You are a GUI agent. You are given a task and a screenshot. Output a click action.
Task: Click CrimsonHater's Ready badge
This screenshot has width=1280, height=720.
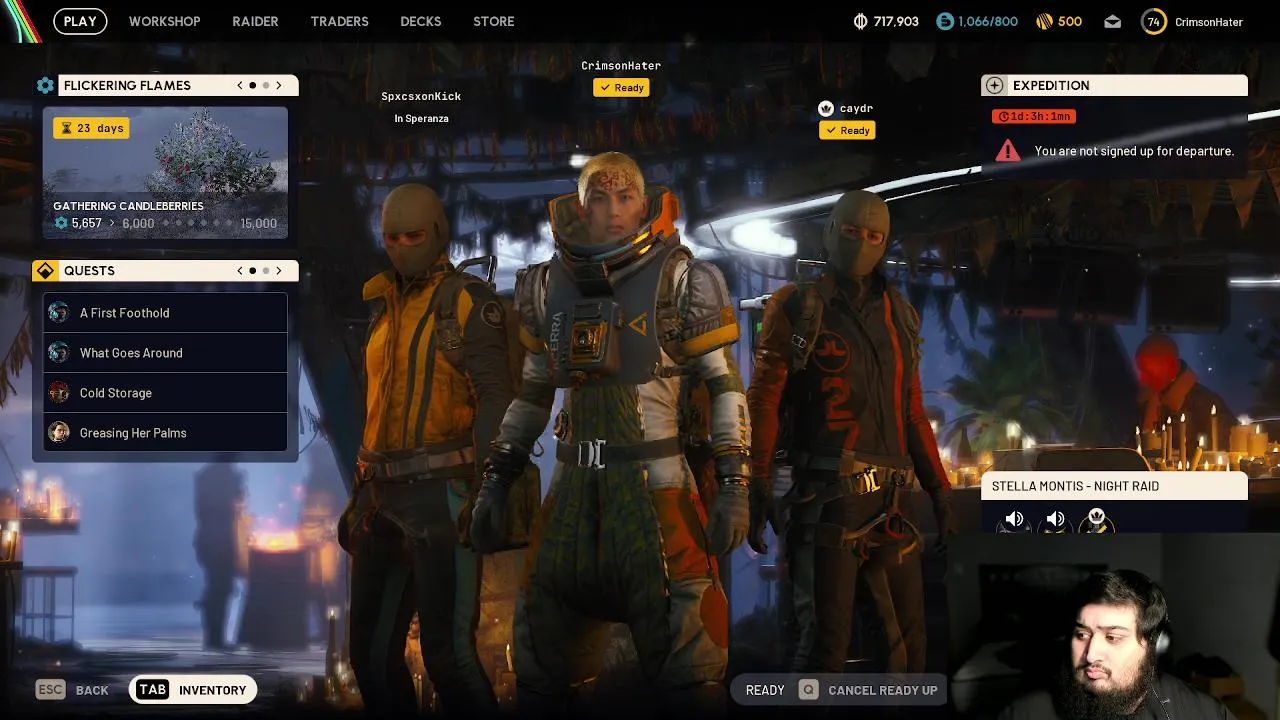pos(622,88)
